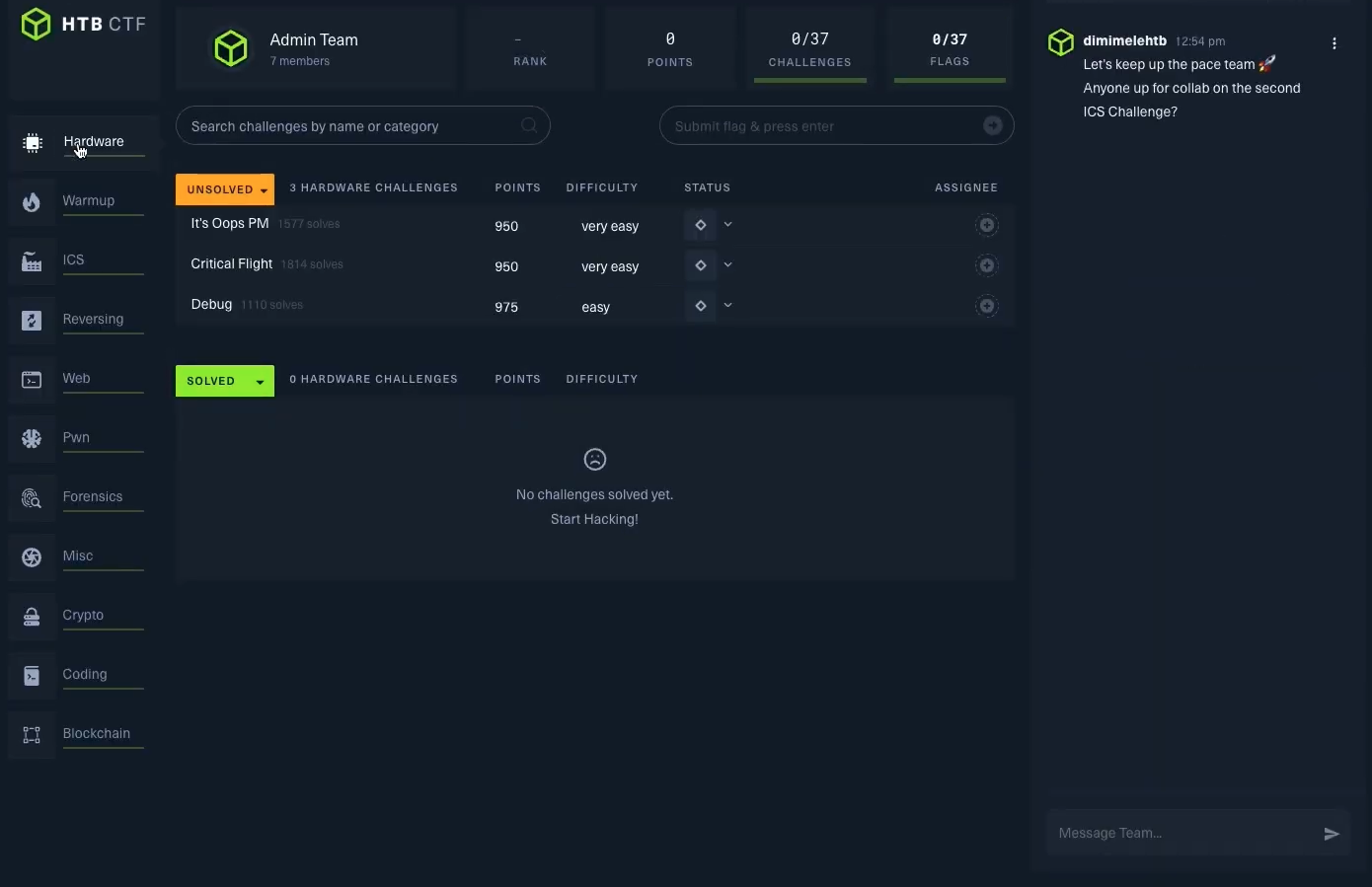Click the dimimelehtb username in chat
The width and height of the screenshot is (1372, 887).
(x=1124, y=41)
